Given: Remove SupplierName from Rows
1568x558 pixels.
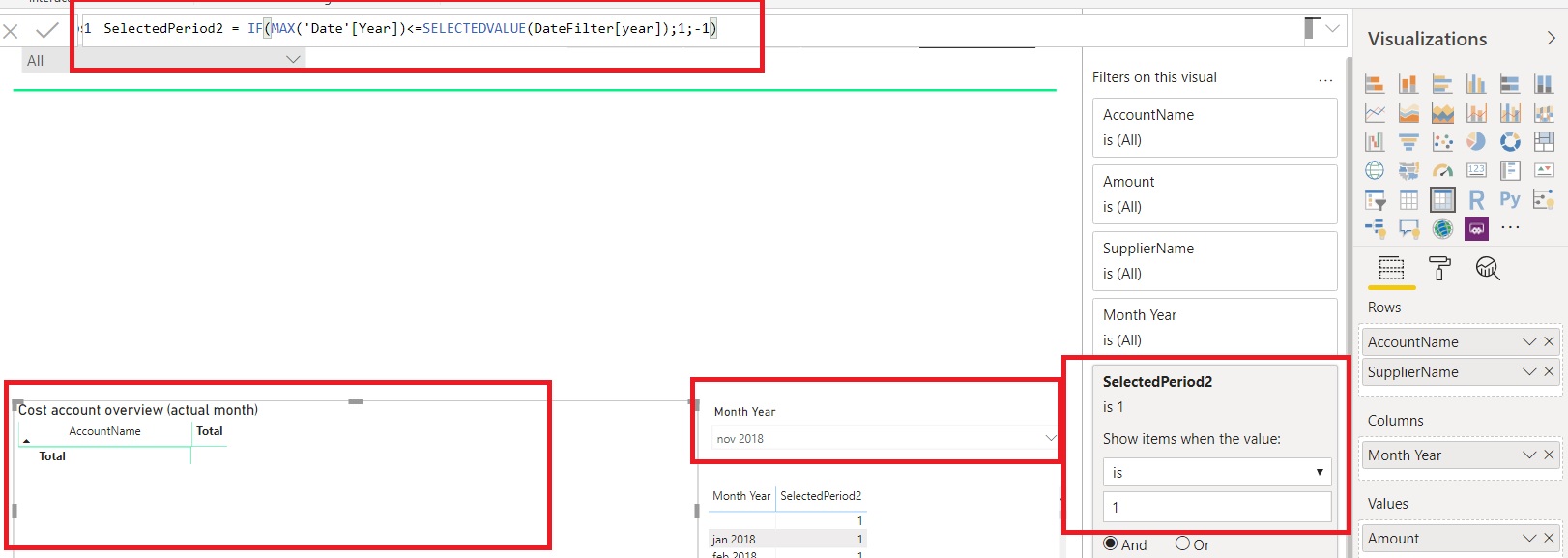Looking at the screenshot, I should [1549, 371].
